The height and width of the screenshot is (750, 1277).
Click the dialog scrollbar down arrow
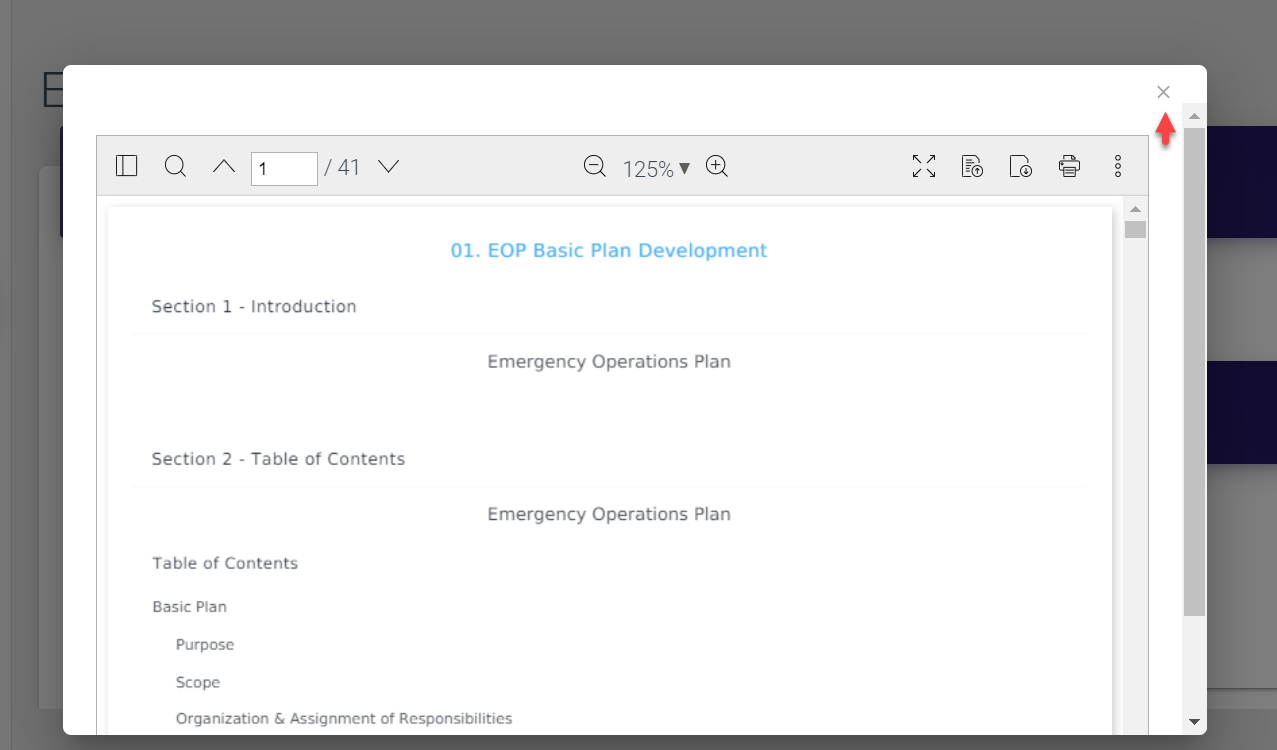coord(1194,721)
